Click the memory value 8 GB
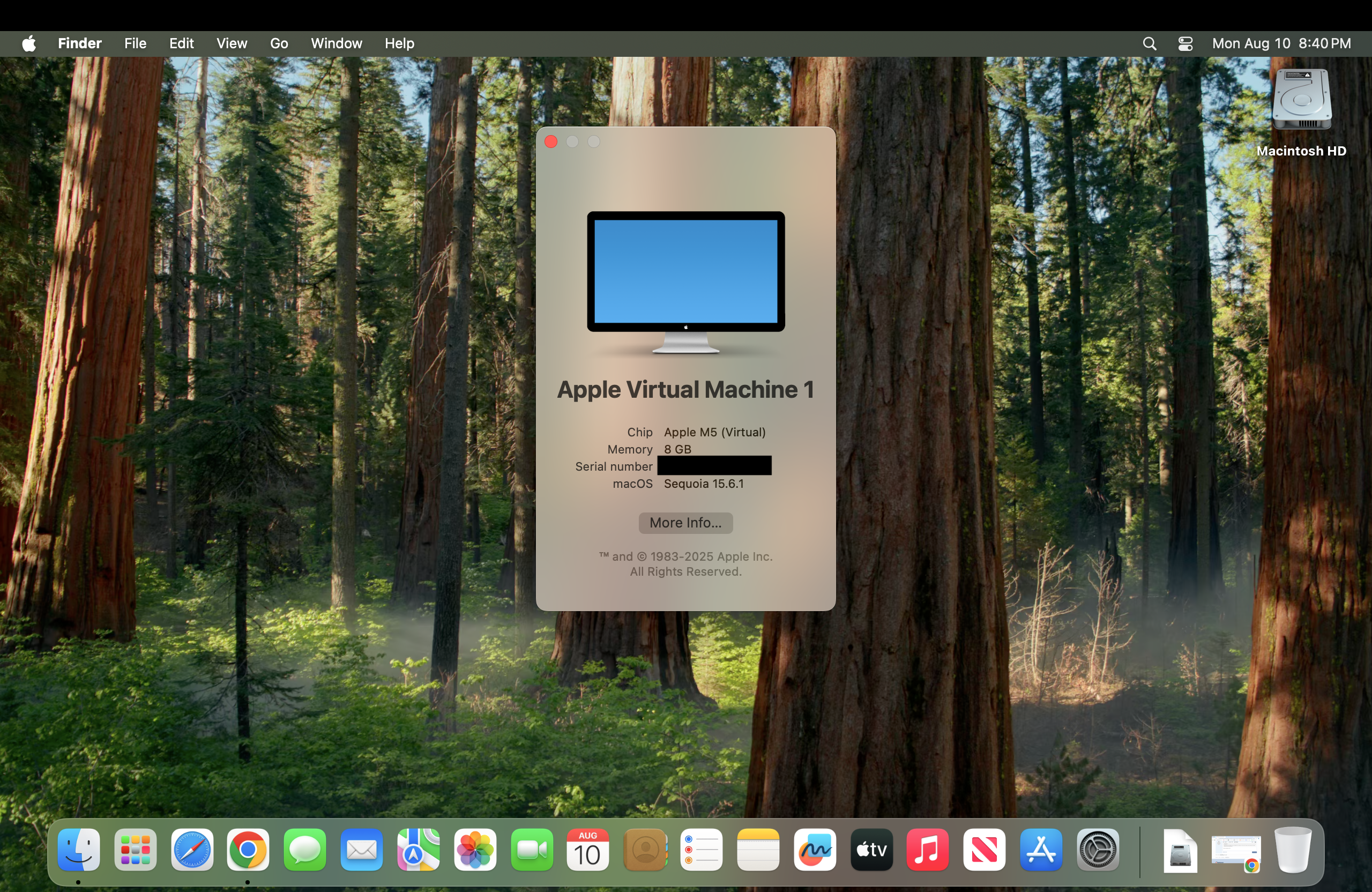Viewport: 1372px width, 892px height. (x=677, y=449)
